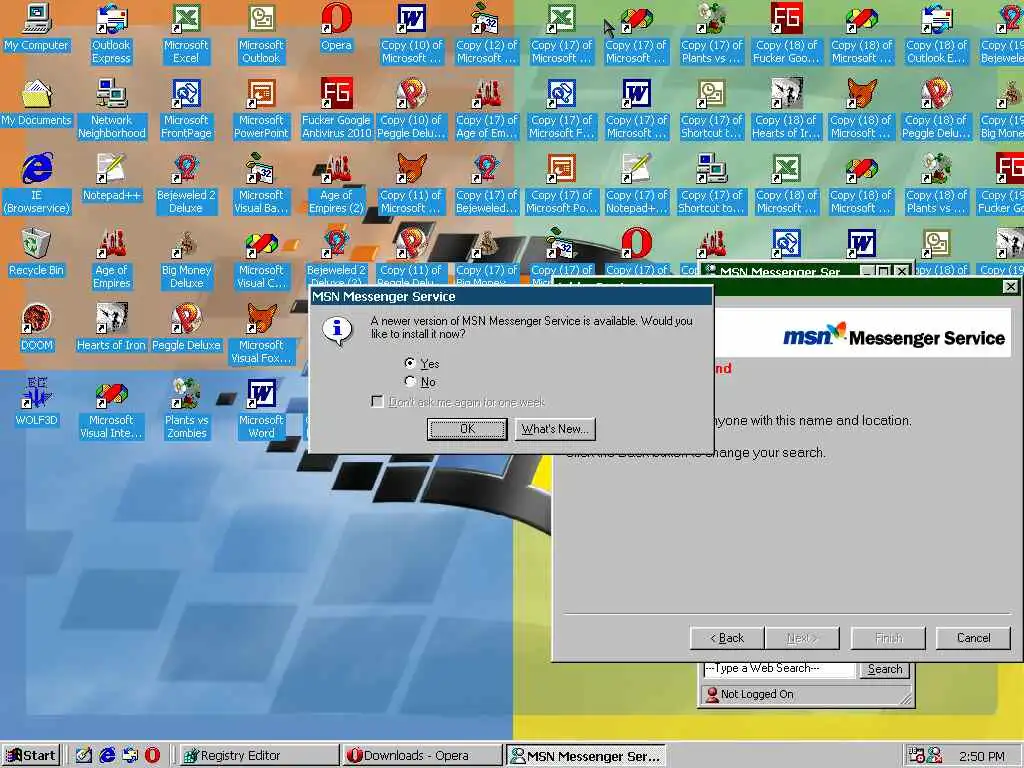
Task: Select the Microsoft Visual Inte... shortcut
Action: pos(111,409)
